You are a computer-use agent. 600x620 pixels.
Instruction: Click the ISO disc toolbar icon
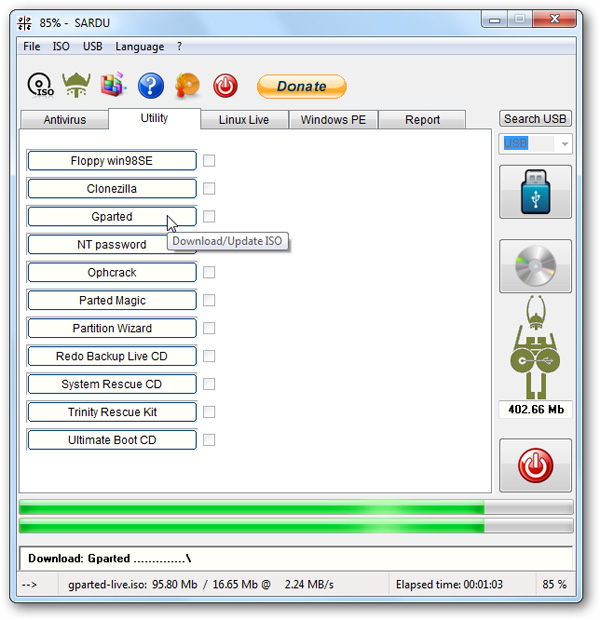pos(40,85)
